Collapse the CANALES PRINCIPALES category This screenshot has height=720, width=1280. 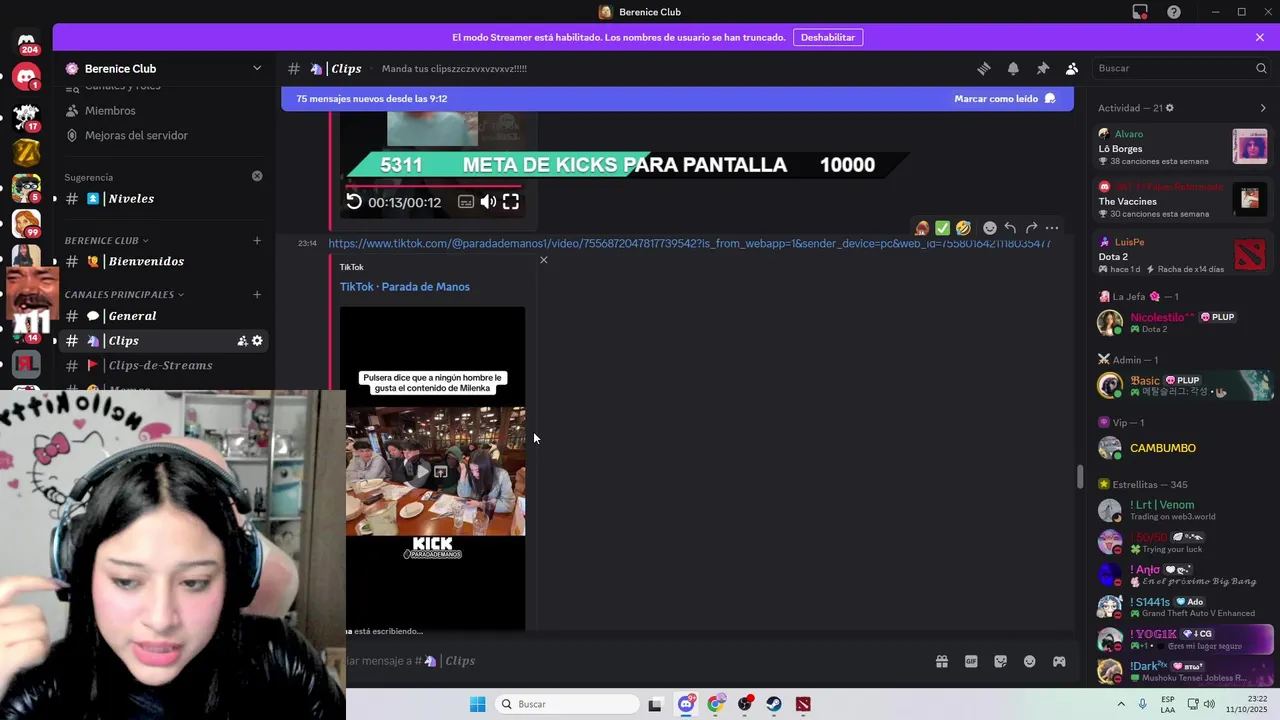[124, 295]
